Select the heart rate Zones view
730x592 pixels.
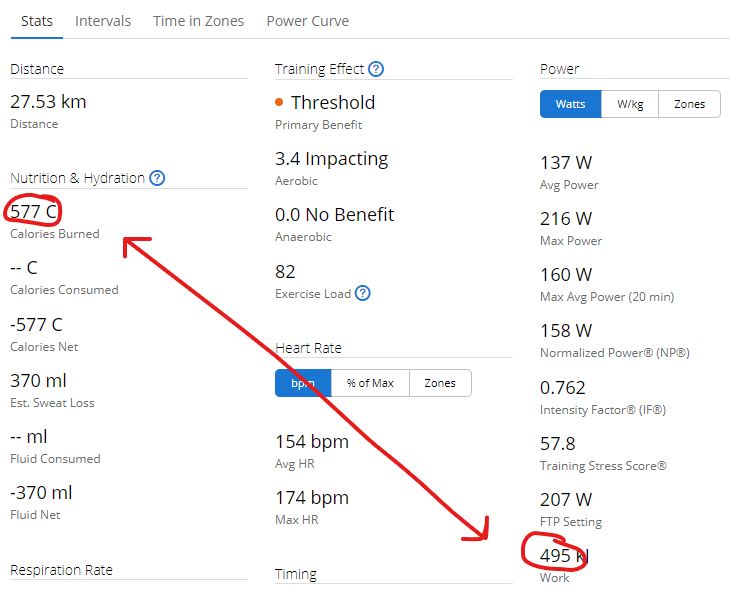click(x=440, y=383)
